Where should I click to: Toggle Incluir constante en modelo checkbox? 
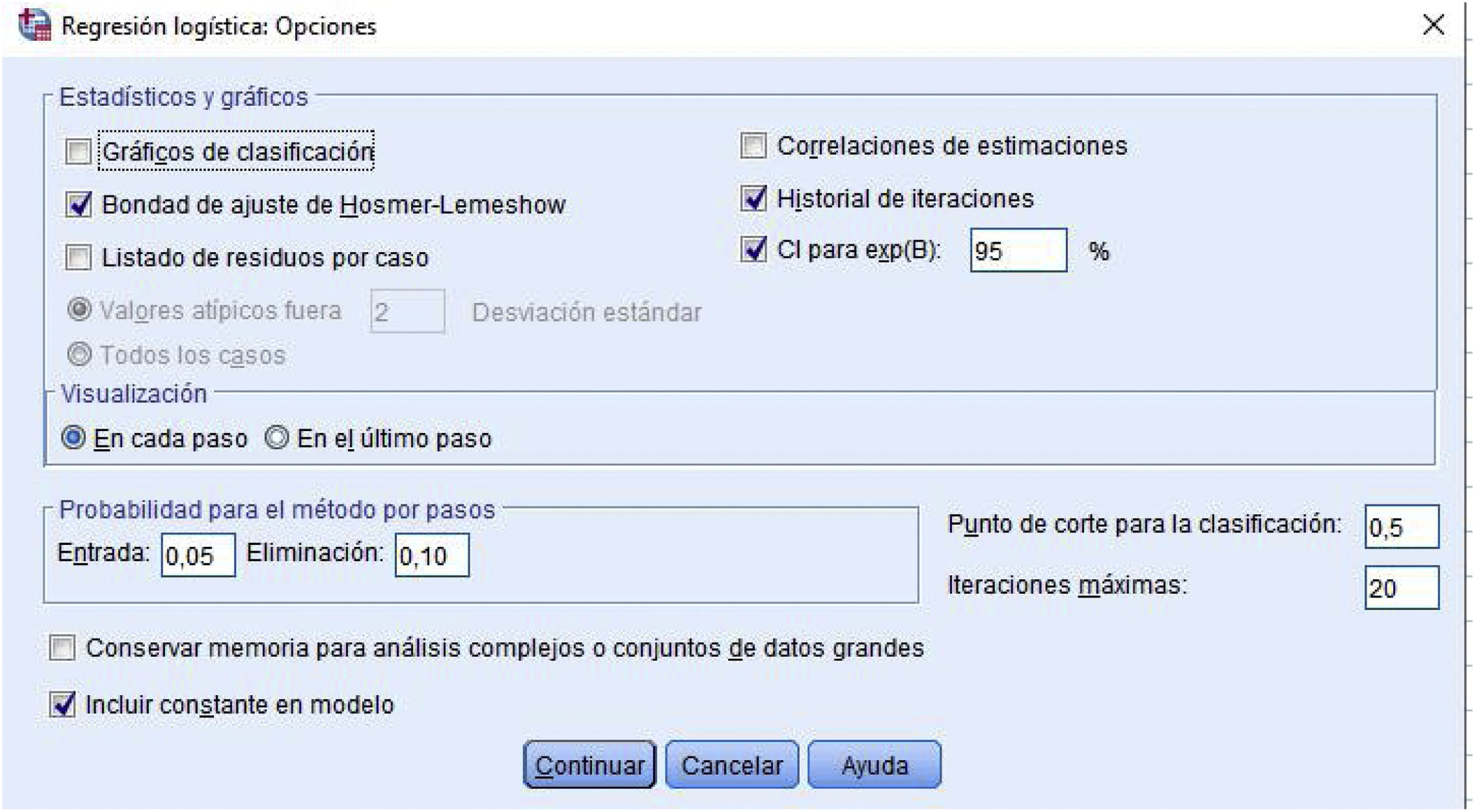click(x=62, y=704)
